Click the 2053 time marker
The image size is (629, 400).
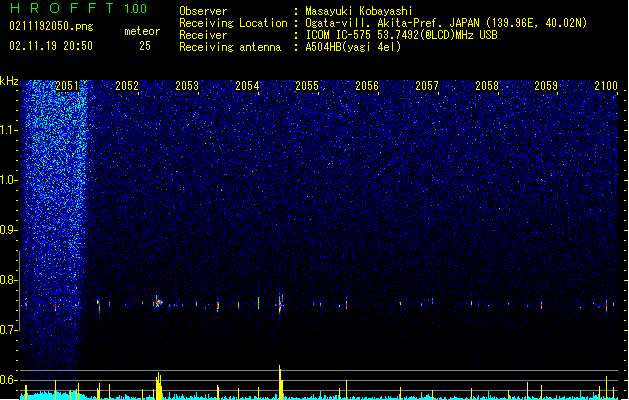point(187,86)
